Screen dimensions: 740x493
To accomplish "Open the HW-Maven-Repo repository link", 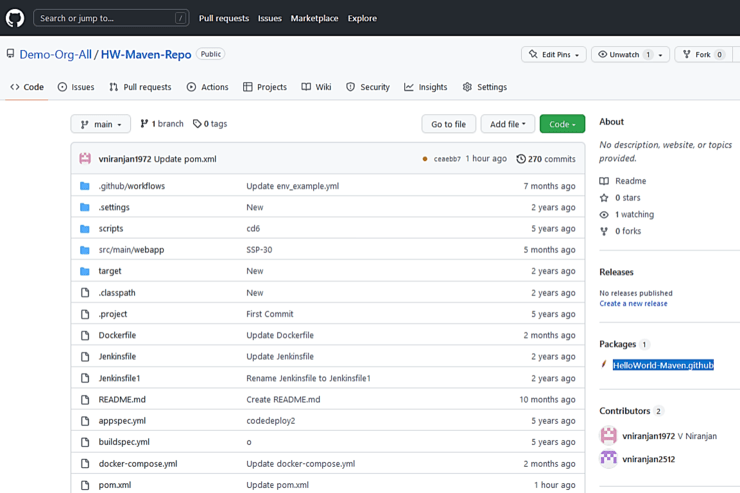I will click(146, 55).
